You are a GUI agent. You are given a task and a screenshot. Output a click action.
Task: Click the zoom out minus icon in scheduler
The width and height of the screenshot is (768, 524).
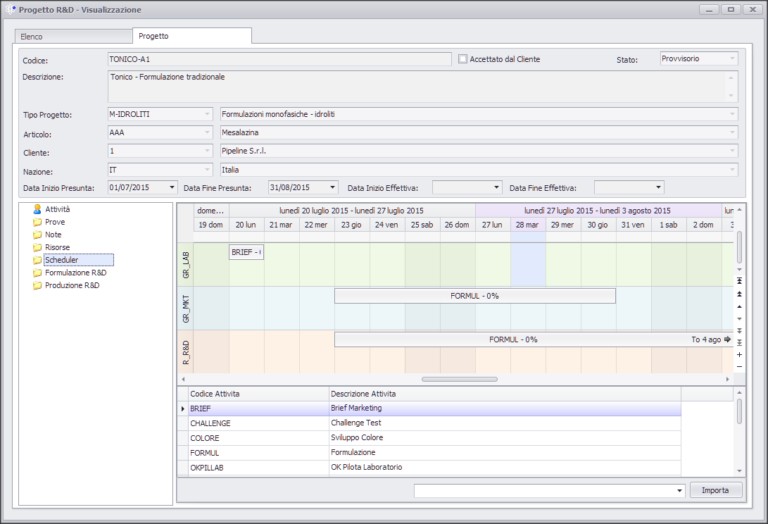[x=739, y=366]
